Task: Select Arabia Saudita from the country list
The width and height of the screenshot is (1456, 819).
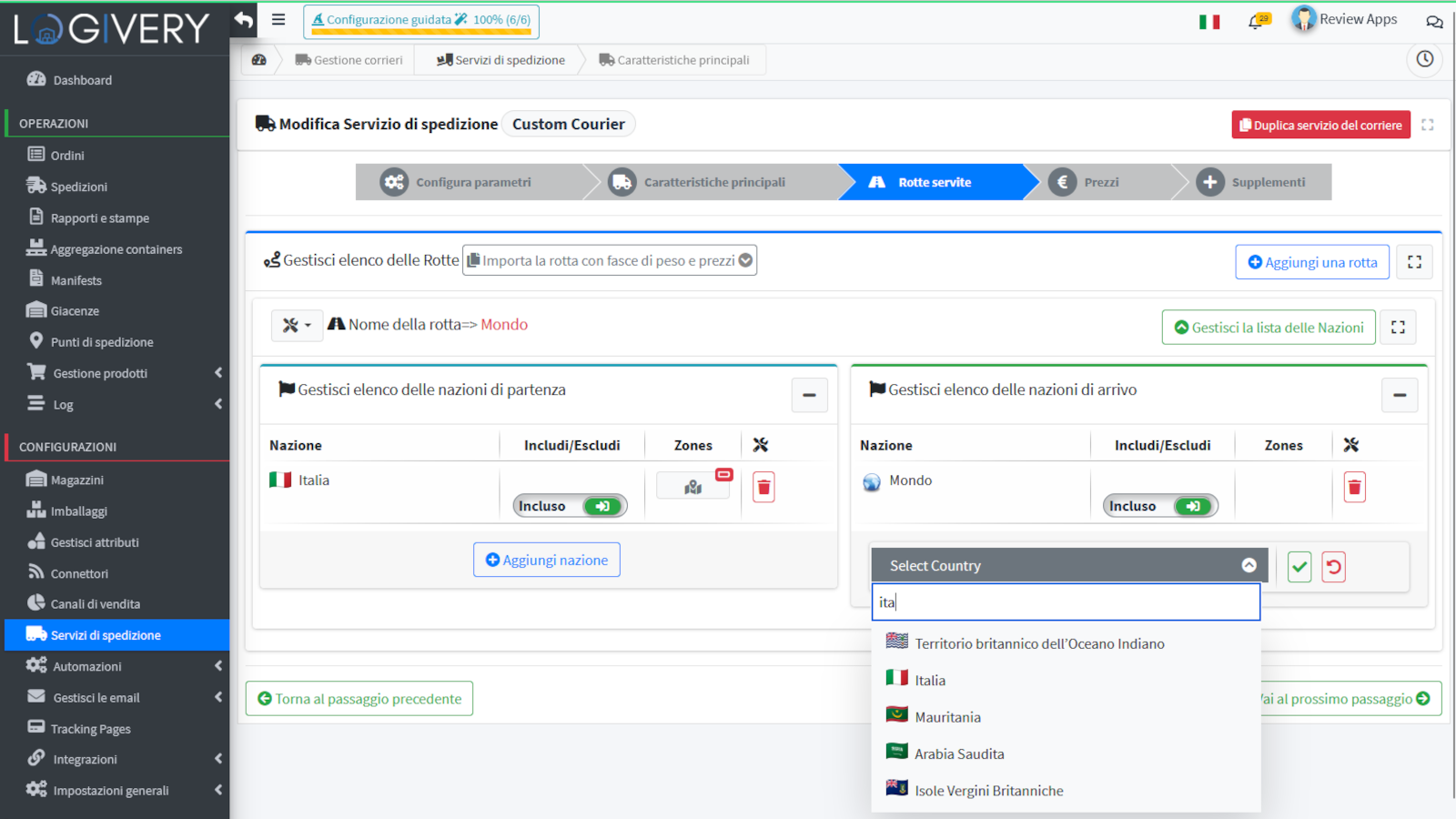Action: pos(1066,753)
